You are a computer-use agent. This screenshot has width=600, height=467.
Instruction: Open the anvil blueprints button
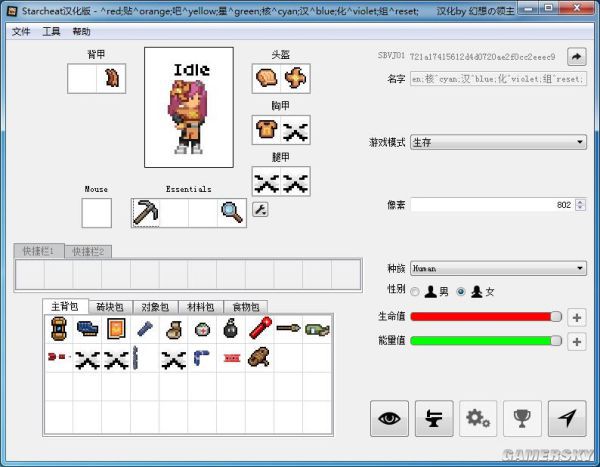point(434,418)
